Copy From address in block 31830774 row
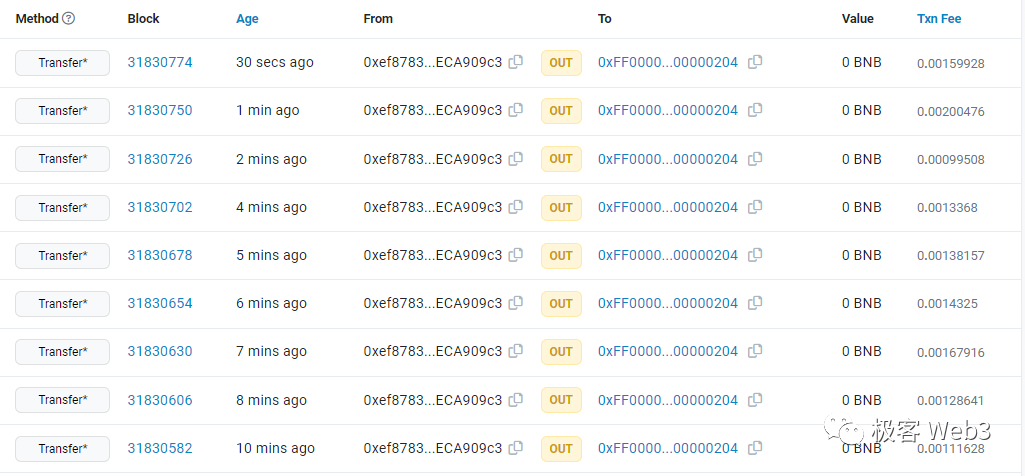The height and width of the screenshot is (476, 1025). 516,62
